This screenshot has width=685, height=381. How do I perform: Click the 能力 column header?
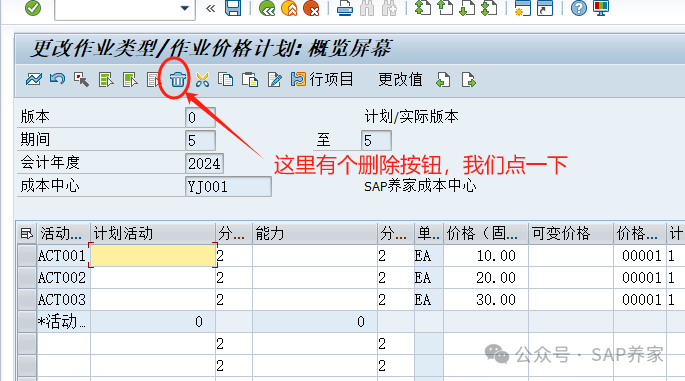click(x=315, y=233)
